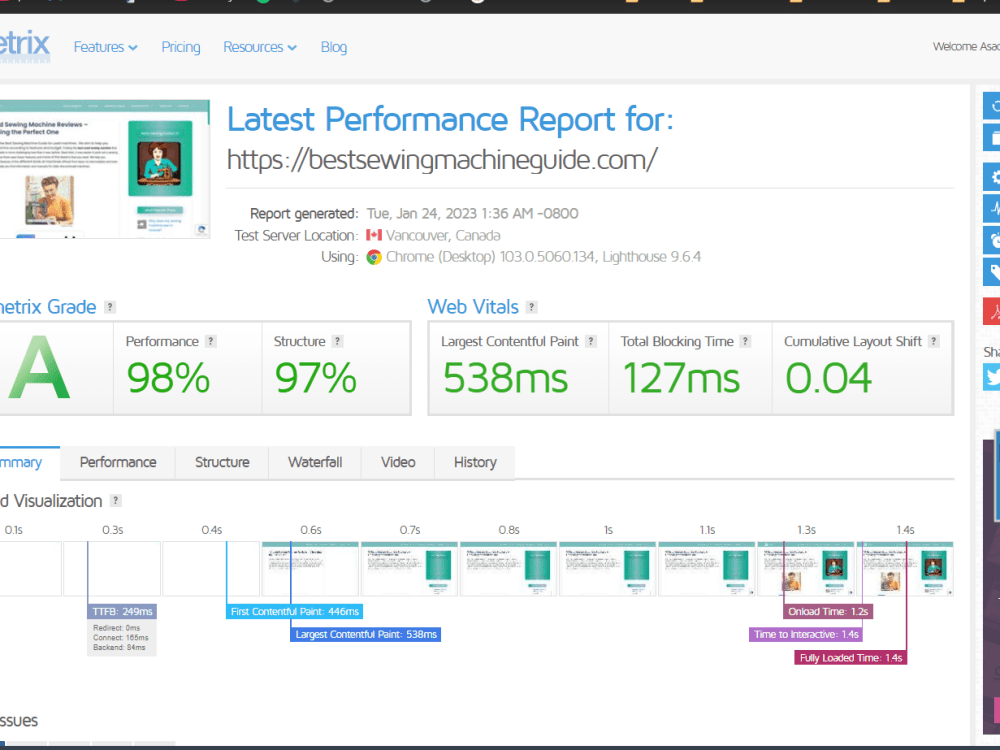Click the 97% Structure score

tap(316, 378)
